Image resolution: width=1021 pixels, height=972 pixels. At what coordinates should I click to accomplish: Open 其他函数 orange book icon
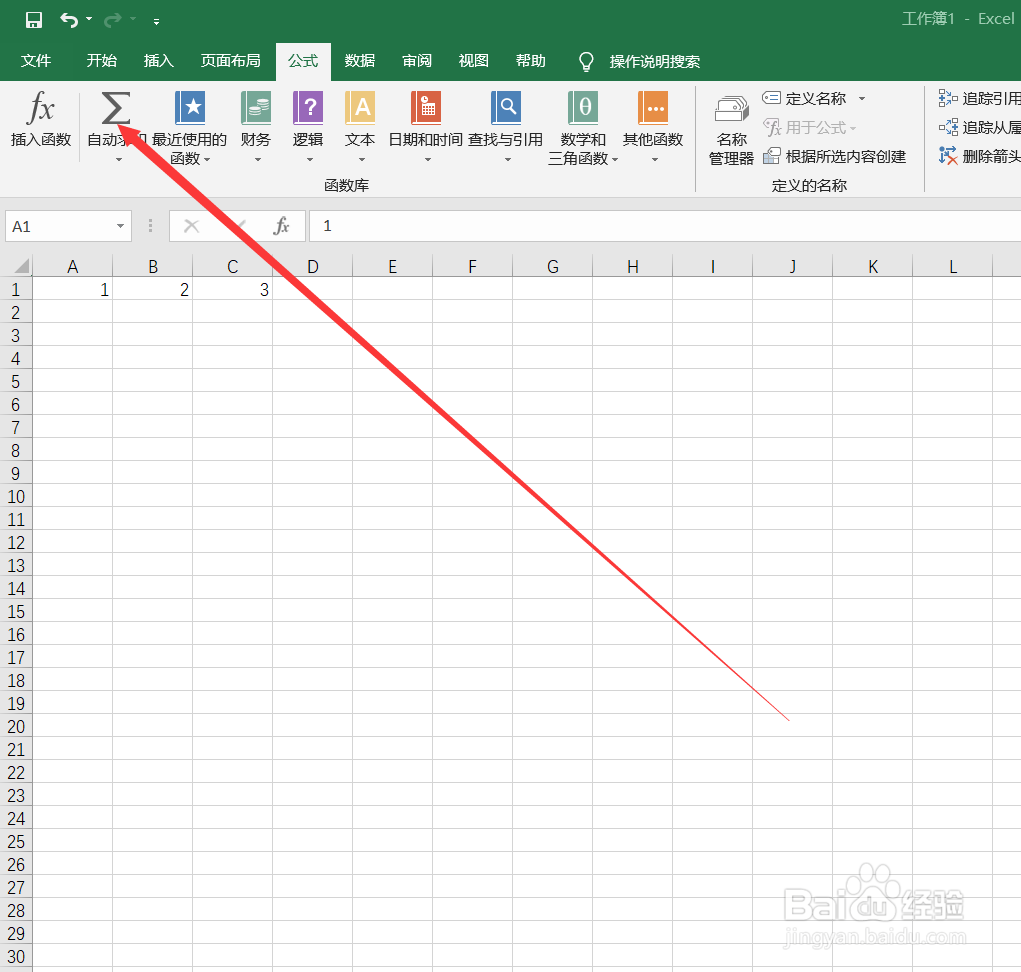pos(653,107)
